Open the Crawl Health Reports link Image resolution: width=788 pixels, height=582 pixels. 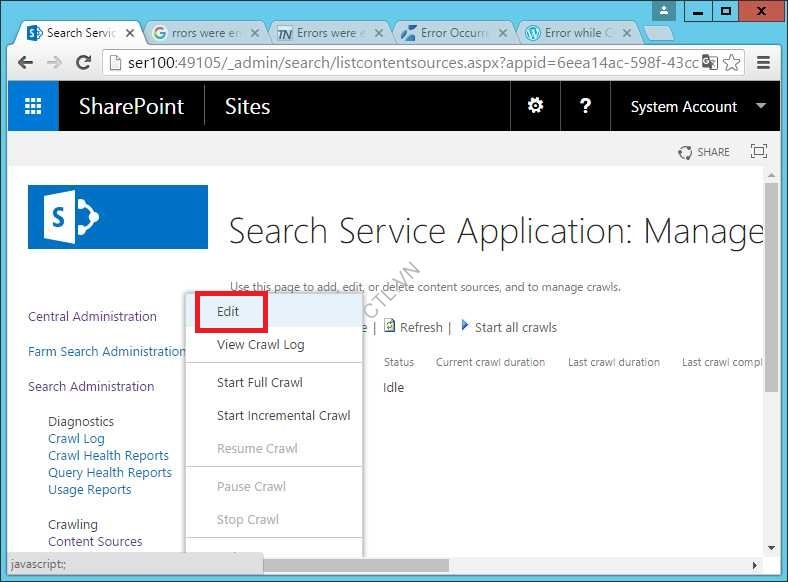[x=108, y=455]
